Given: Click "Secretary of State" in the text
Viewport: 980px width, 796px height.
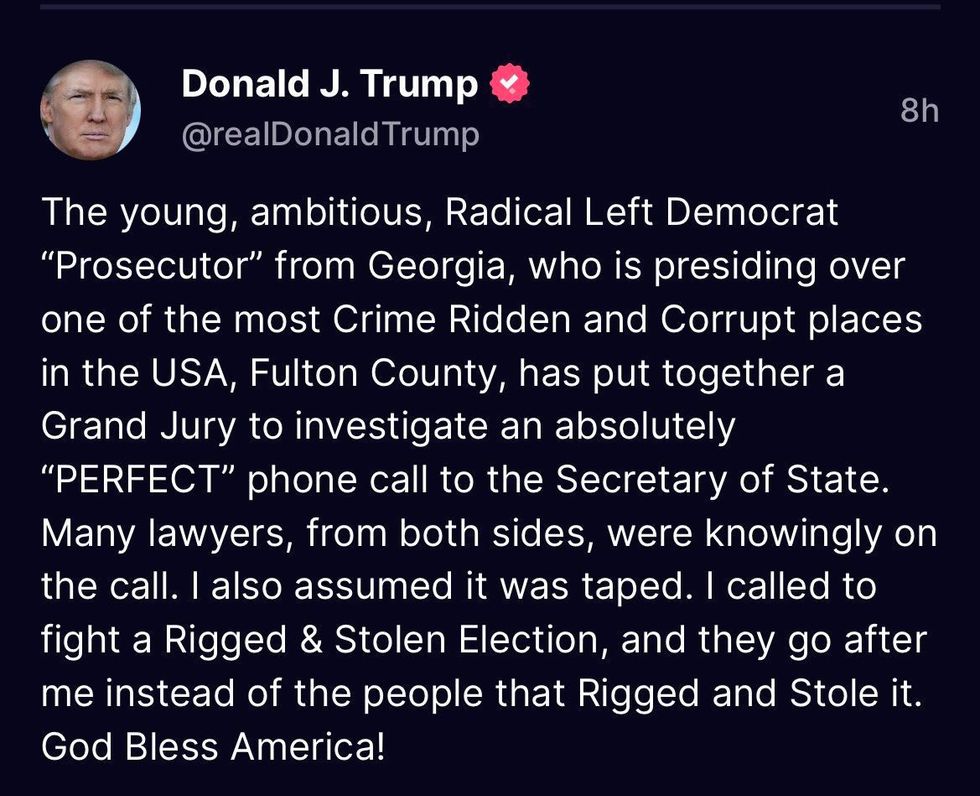Looking at the screenshot, I should tap(722, 480).
